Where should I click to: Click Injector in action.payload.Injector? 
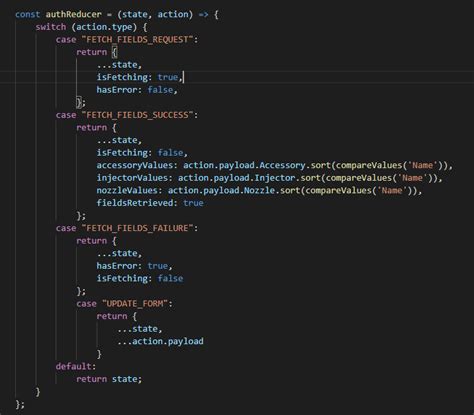[x=275, y=178]
